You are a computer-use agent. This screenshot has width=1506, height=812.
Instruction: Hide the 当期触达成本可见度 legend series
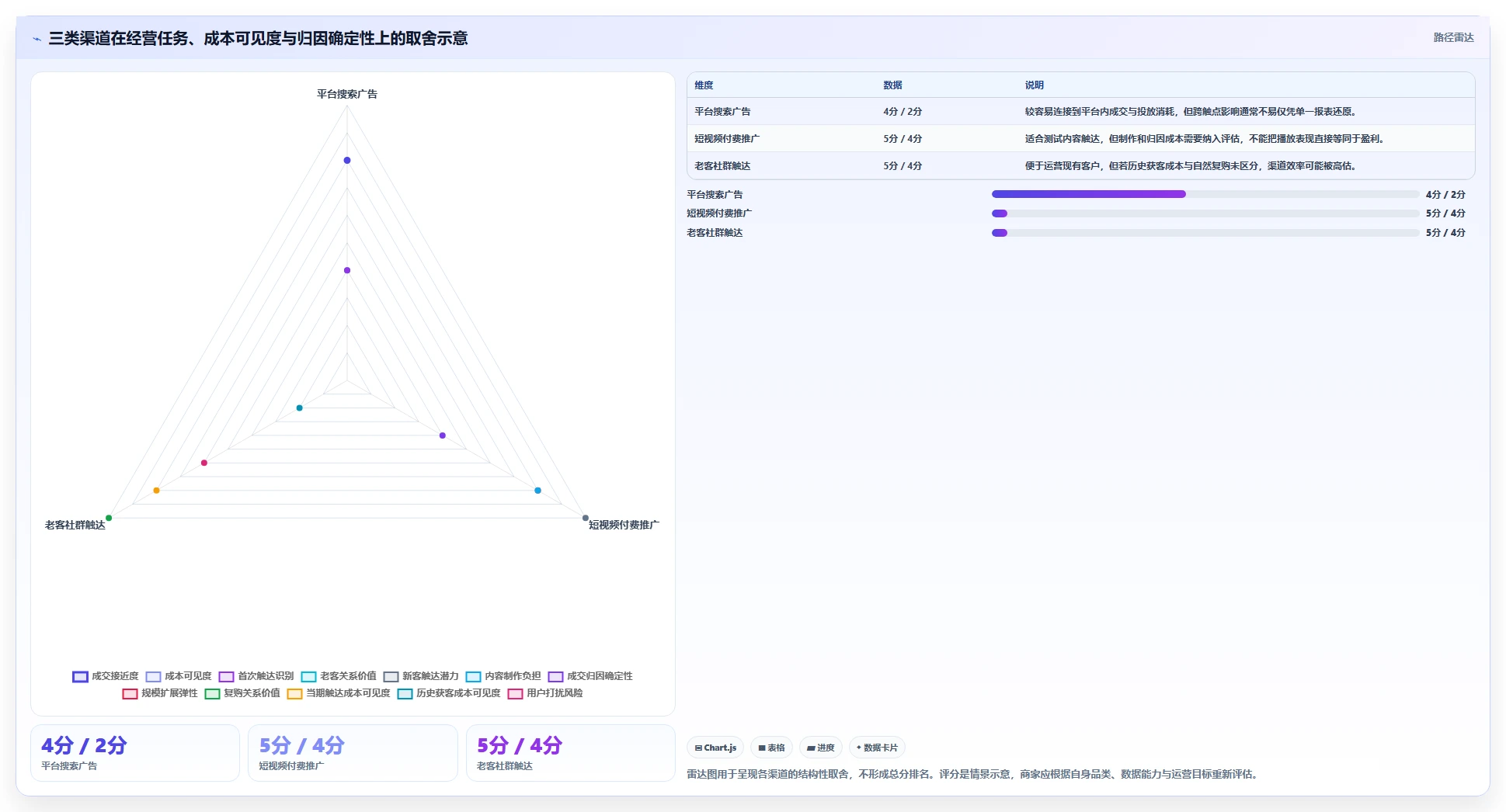(339, 693)
